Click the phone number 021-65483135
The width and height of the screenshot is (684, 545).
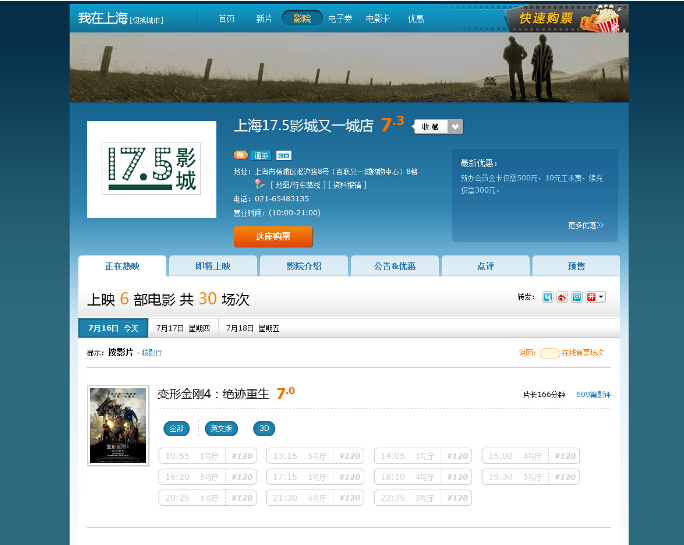pyautogui.click(x=282, y=199)
